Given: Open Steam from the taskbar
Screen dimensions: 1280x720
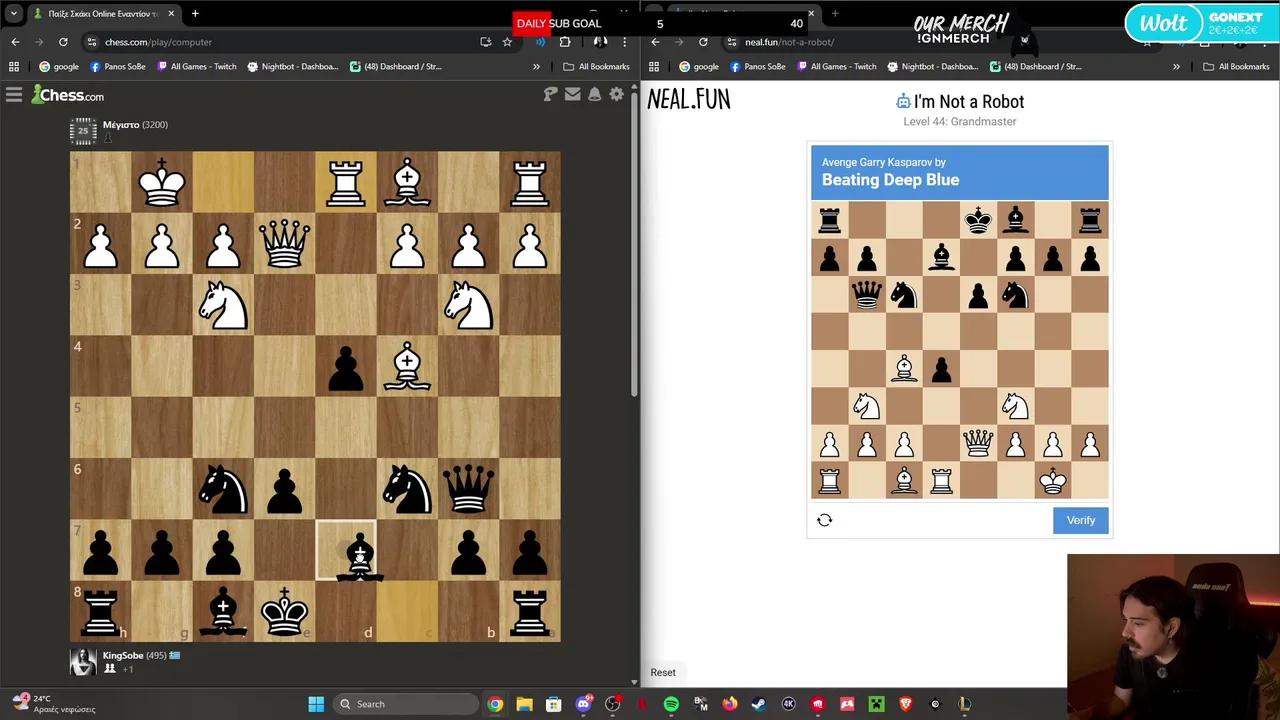Looking at the screenshot, I should 759,704.
